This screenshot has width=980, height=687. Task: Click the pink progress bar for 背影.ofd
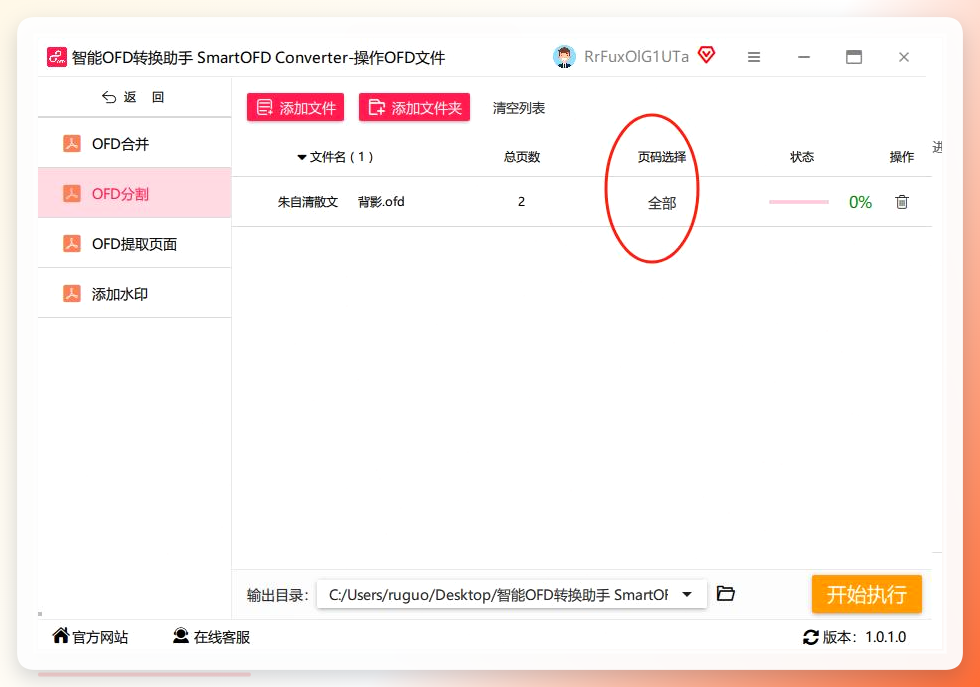(x=799, y=202)
